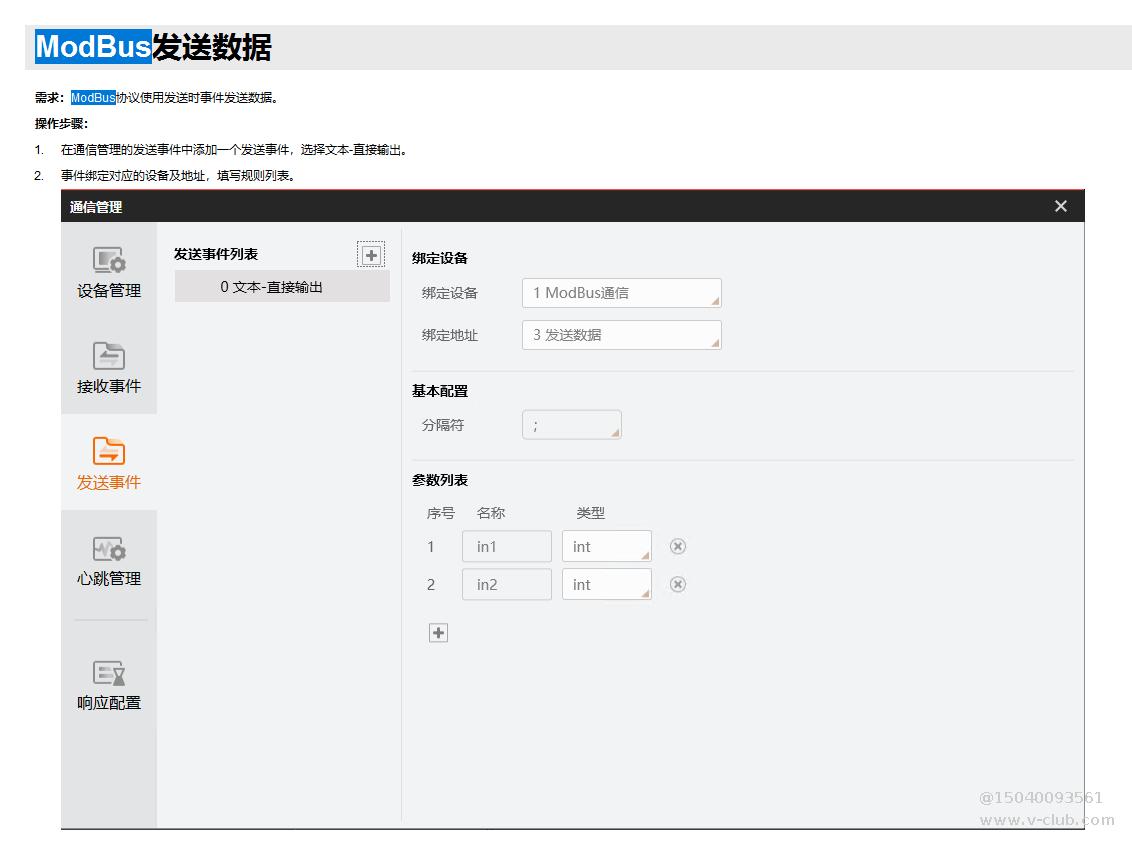Expand the 绑定设备 ModBus通信 dropdown
Screen dimensions: 1132x841
(x=621, y=293)
